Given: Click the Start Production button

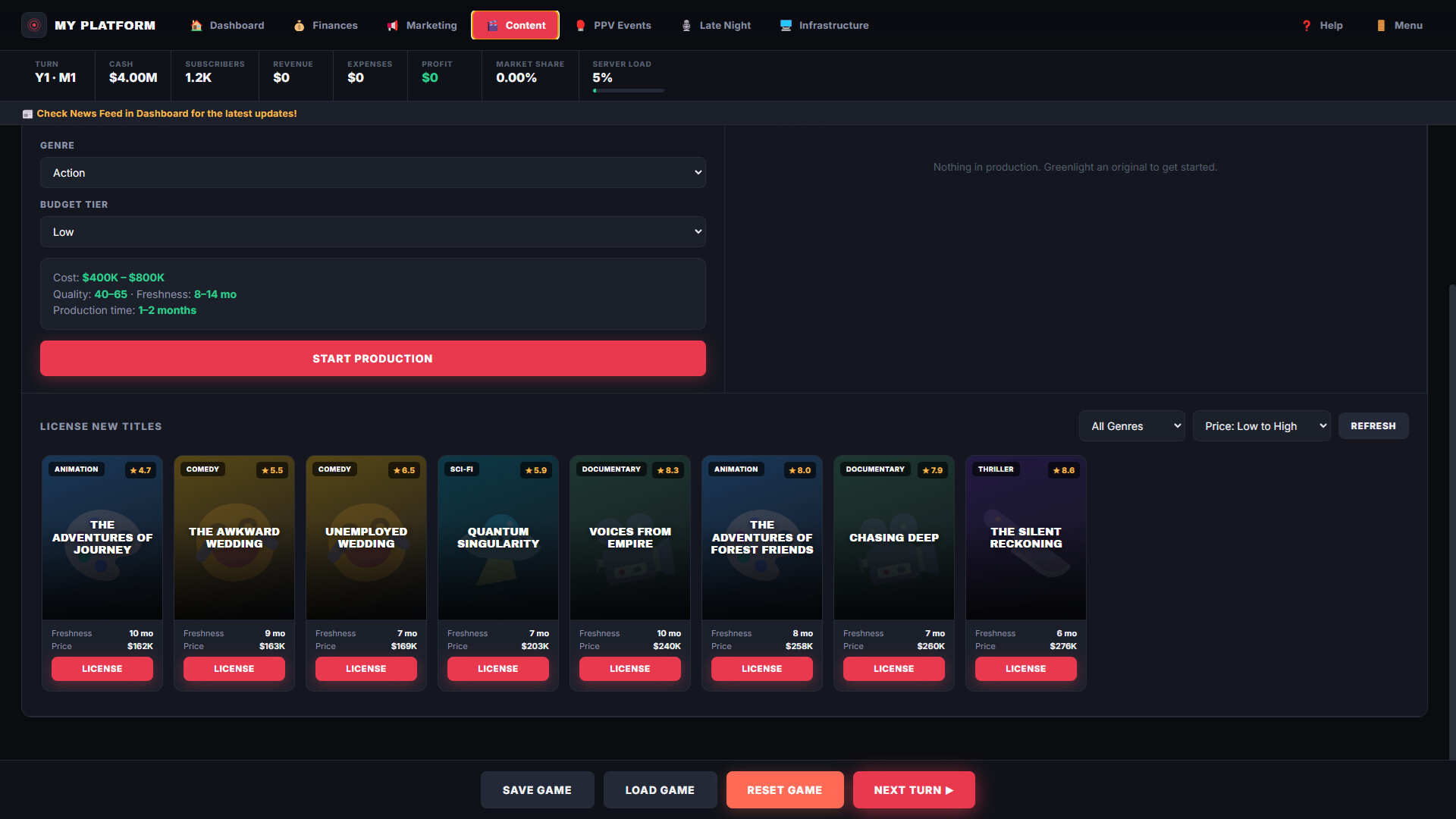Looking at the screenshot, I should [x=373, y=359].
